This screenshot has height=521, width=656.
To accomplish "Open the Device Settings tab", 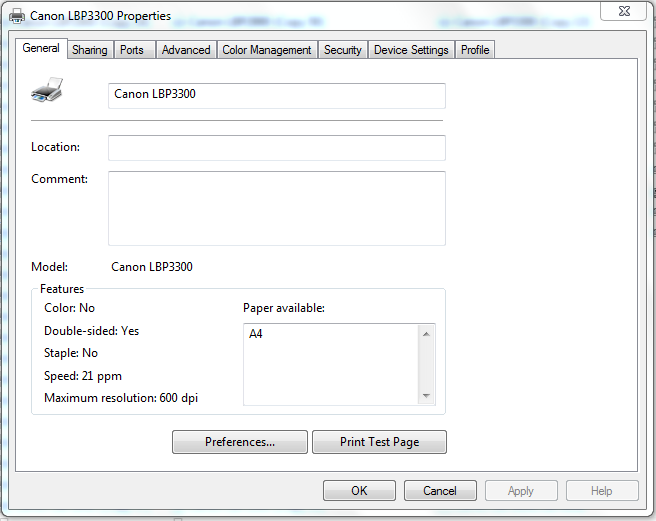I will (x=411, y=50).
